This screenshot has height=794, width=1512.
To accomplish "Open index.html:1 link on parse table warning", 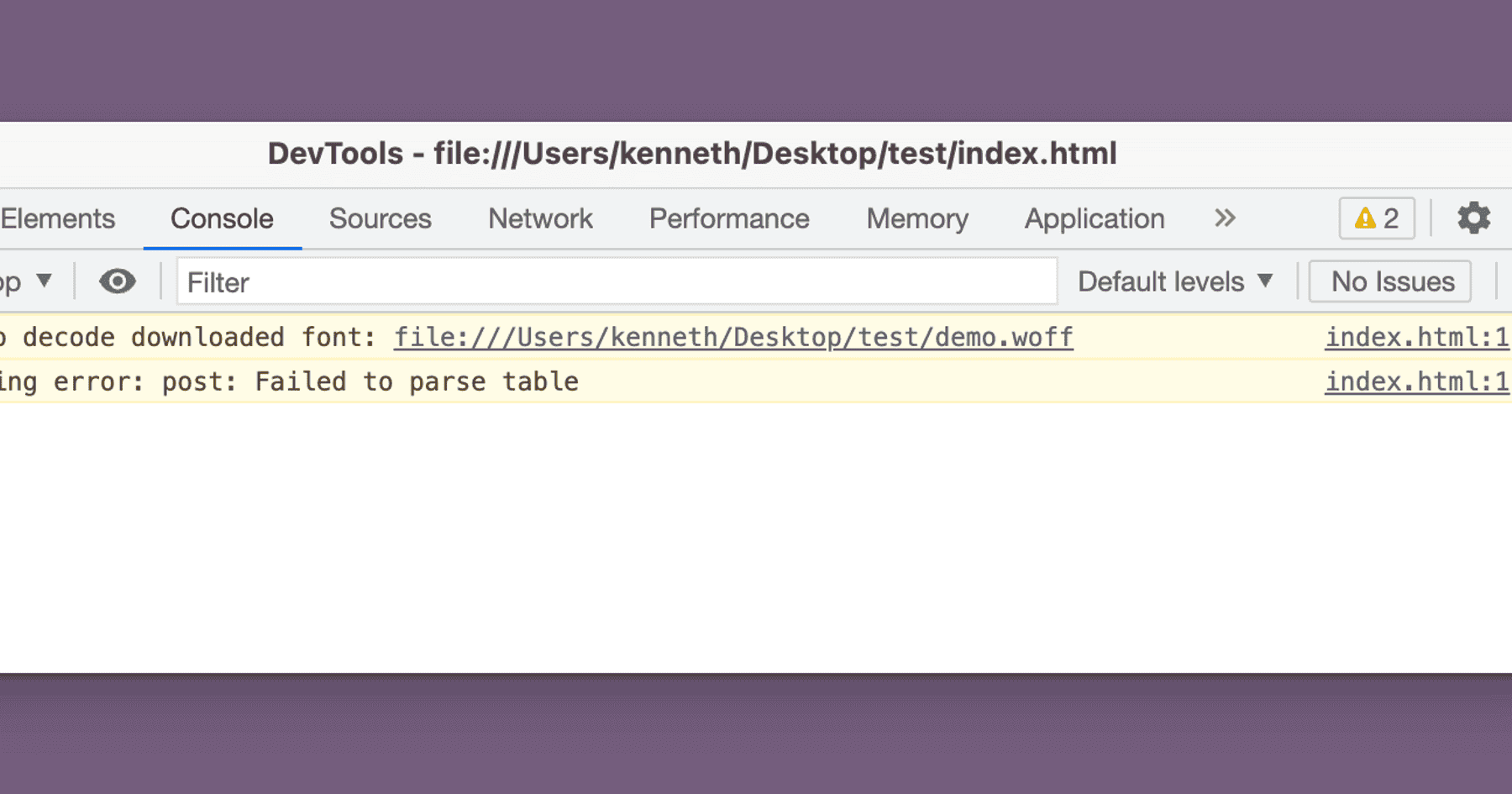I will (1416, 381).
